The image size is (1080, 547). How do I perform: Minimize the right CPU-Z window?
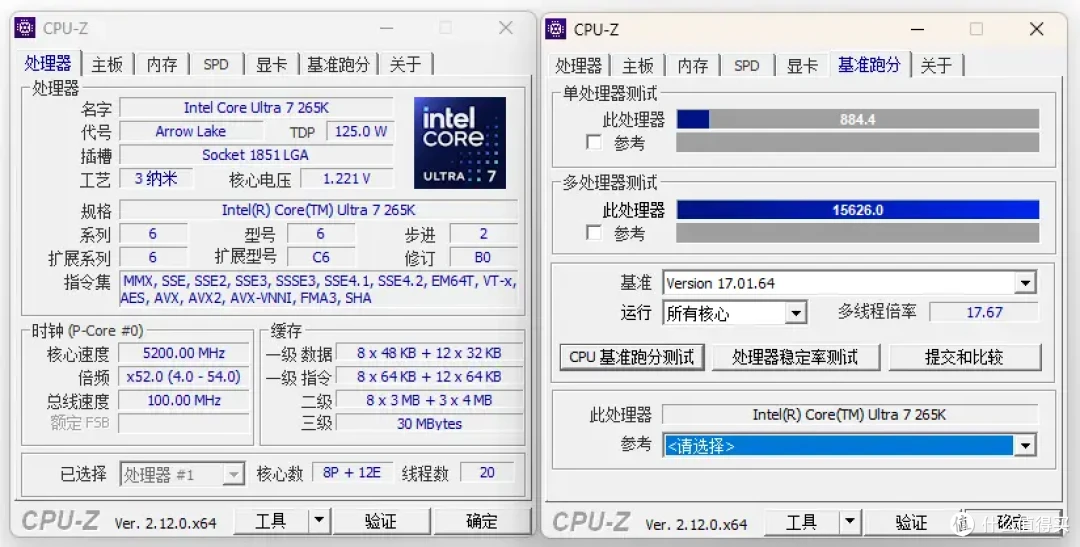coord(917,29)
